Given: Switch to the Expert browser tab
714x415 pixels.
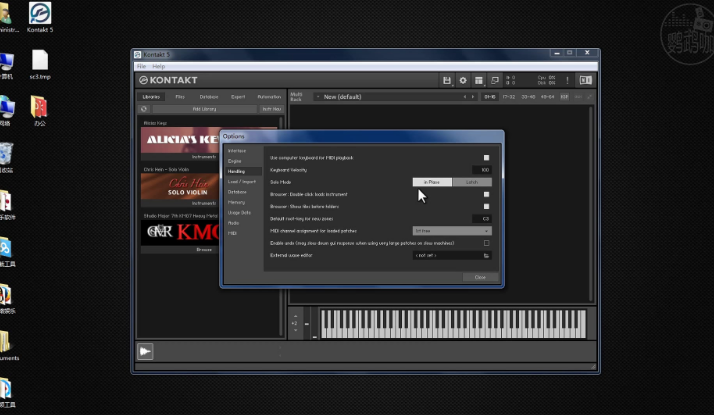Looking at the screenshot, I should click(x=238, y=97).
